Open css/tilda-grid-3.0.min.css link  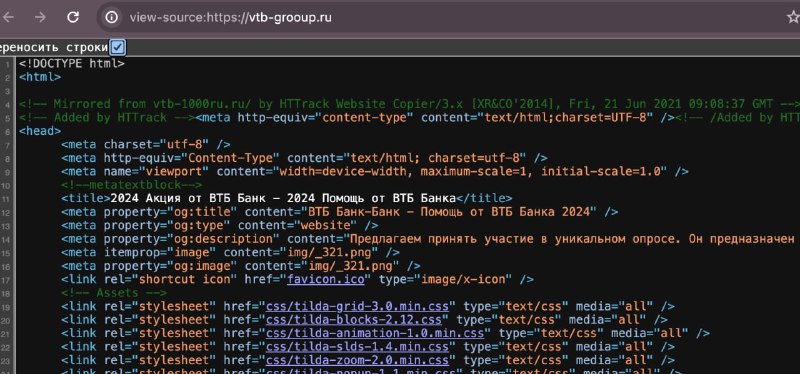coord(357,306)
